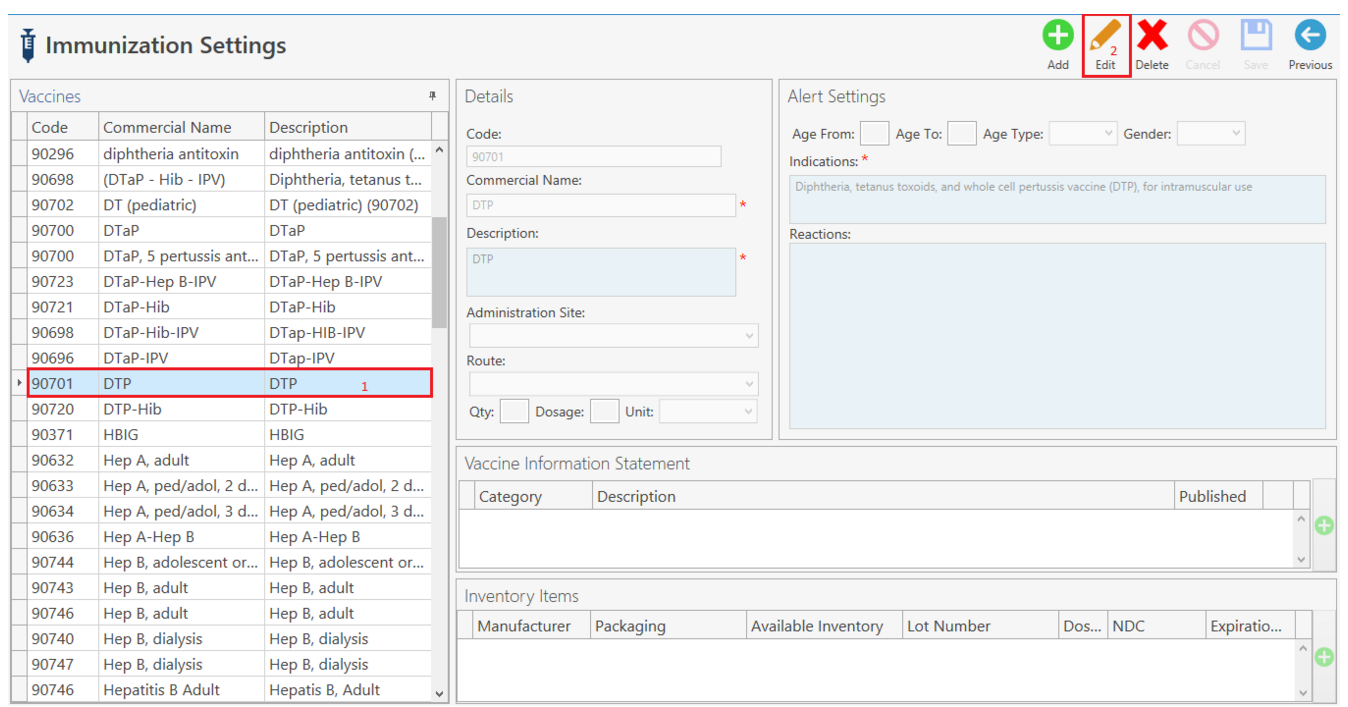Viewport: 1348px width, 707px height.
Task: Click the Age From input field
Action: pyautogui.click(x=874, y=132)
